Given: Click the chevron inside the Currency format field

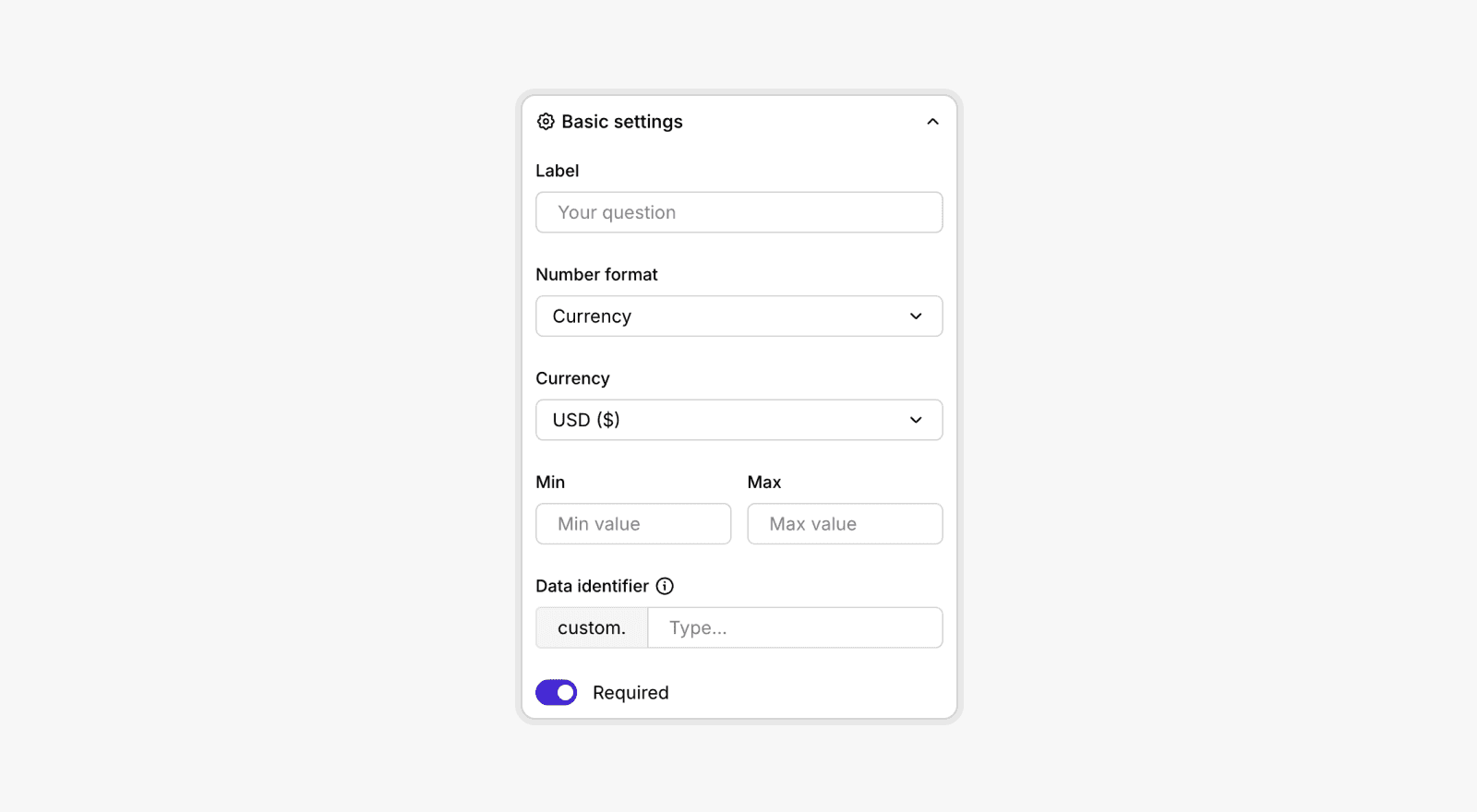Looking at the screenshot, I should click(x=916, y=316).
